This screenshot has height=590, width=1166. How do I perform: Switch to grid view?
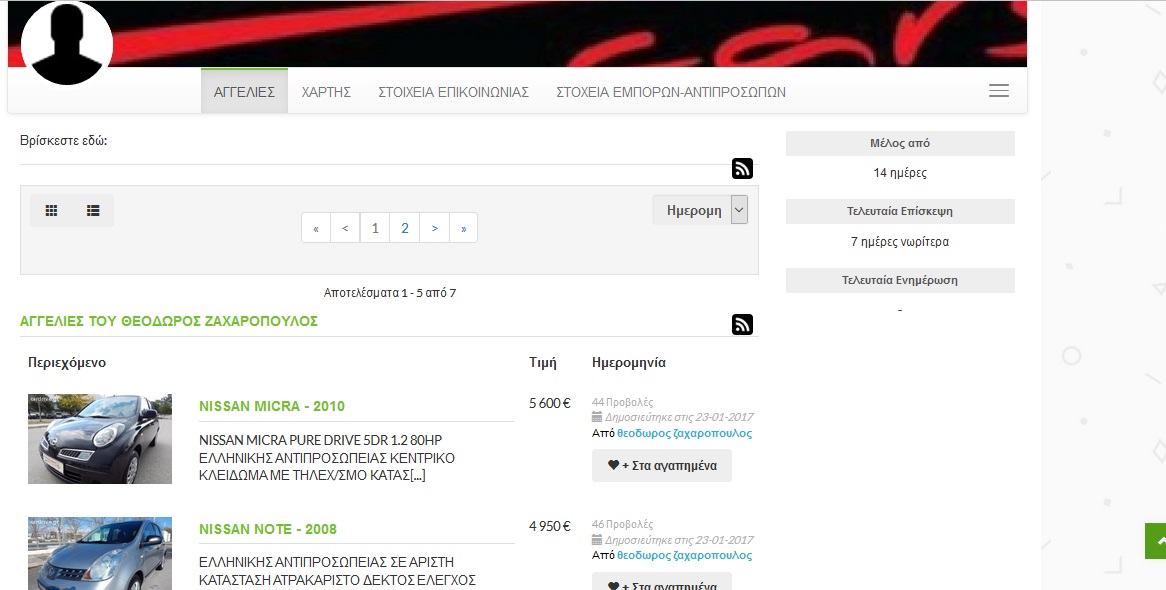pos(51,211)
